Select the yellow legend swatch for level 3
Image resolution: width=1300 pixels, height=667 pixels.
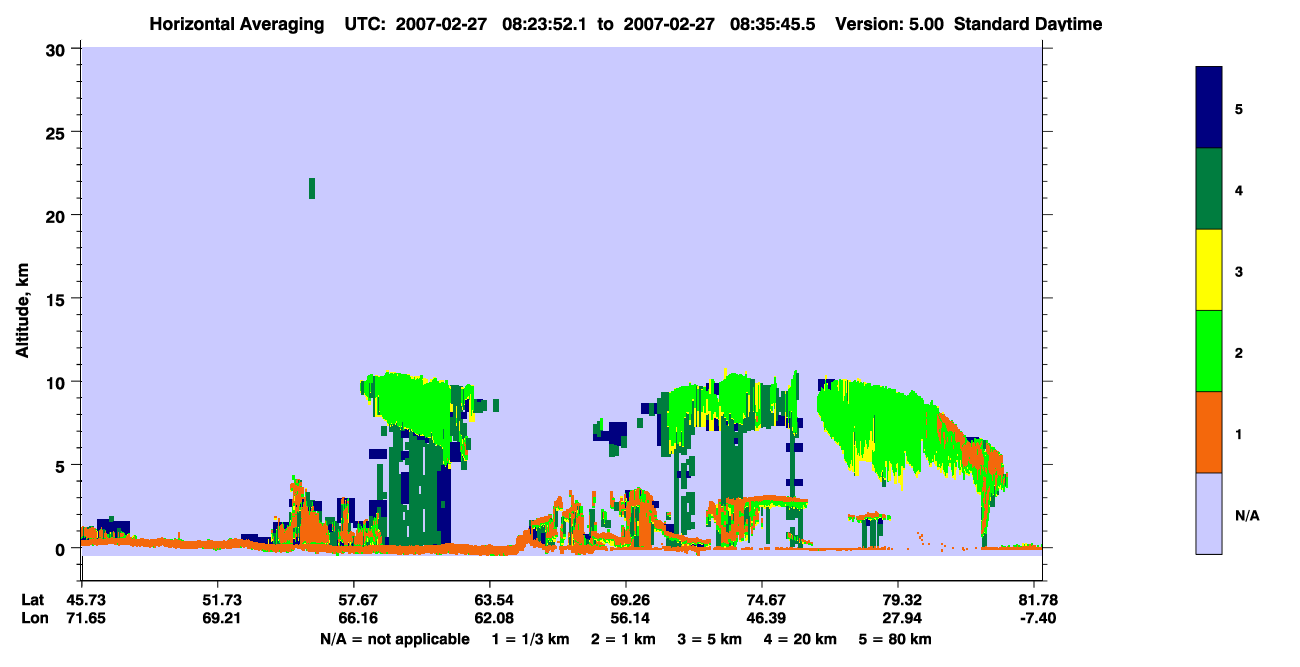tap(1209, 270)
